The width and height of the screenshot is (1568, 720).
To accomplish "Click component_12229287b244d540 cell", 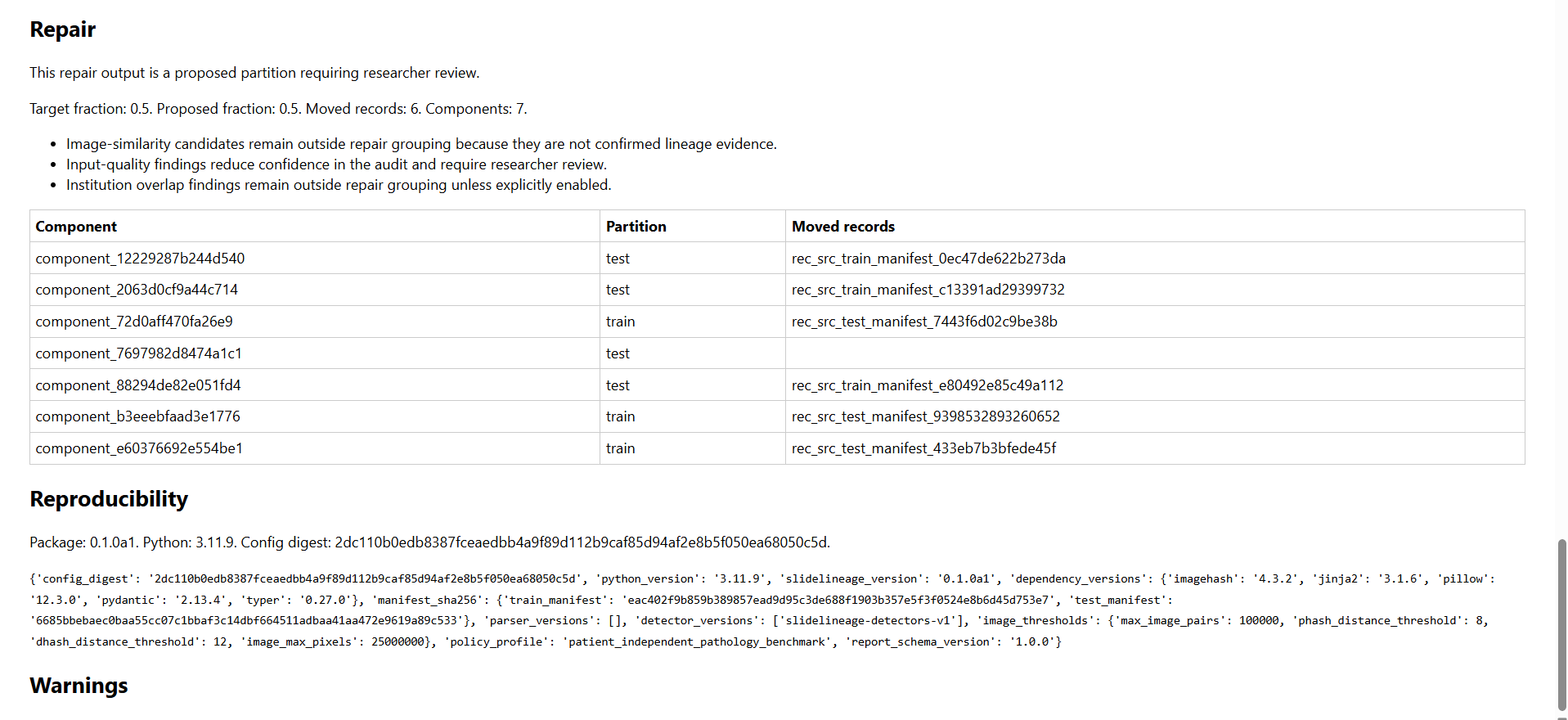I will tap(315, 259).
